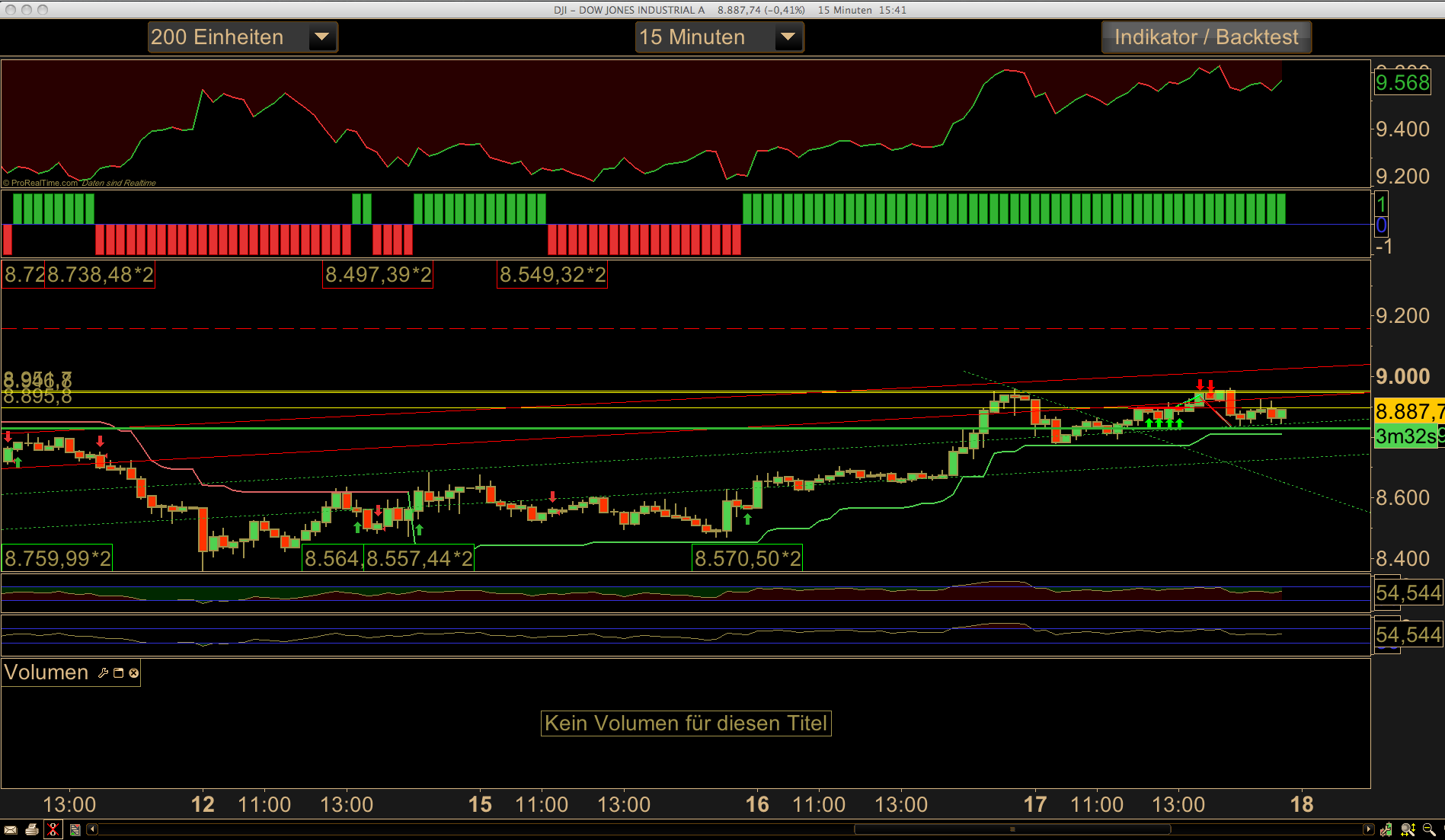Viewport: 1445px width, 840px height.
Task: Click the ProRealTime.com copyright notice
Action: pyautogui.click(x=40, y=183)
